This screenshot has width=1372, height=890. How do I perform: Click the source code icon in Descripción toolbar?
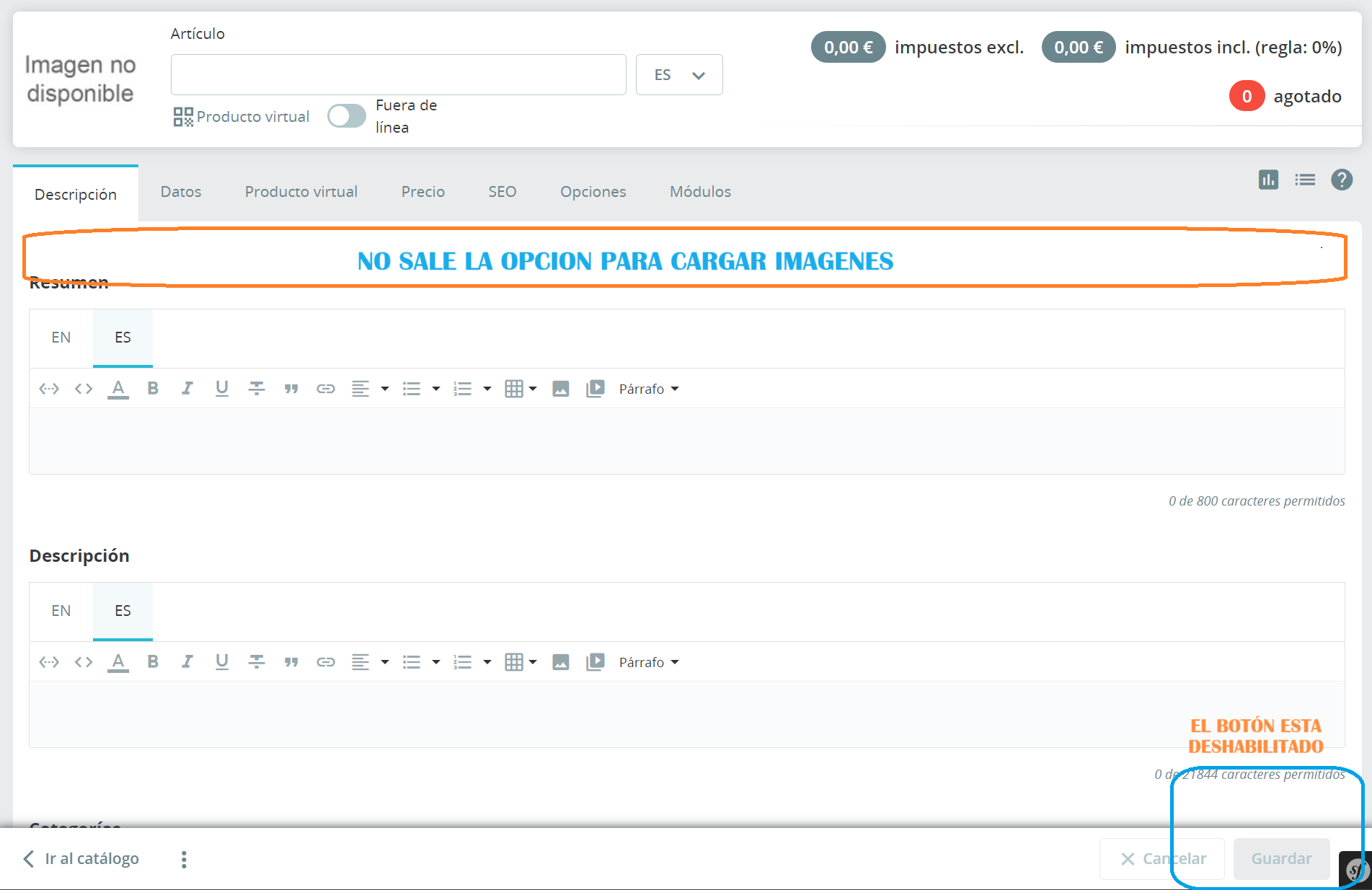pos(49,662)
